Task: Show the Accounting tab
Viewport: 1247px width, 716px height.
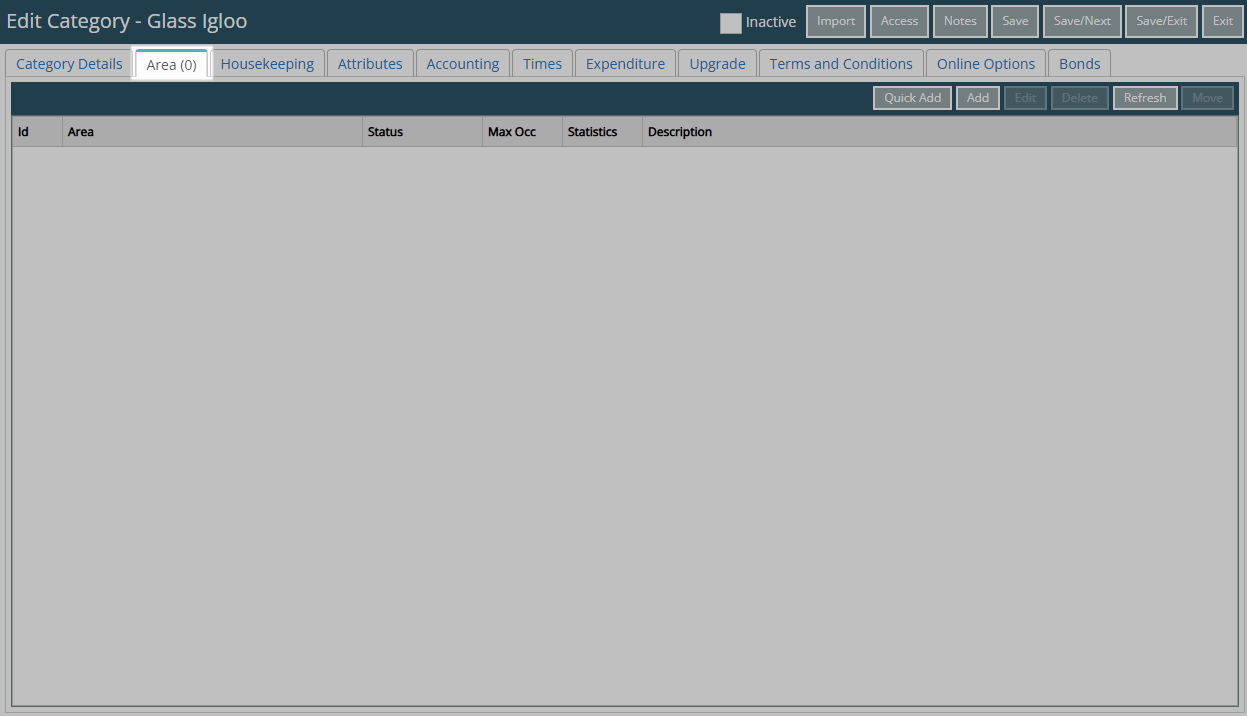Action: click(x=463, y=64)
